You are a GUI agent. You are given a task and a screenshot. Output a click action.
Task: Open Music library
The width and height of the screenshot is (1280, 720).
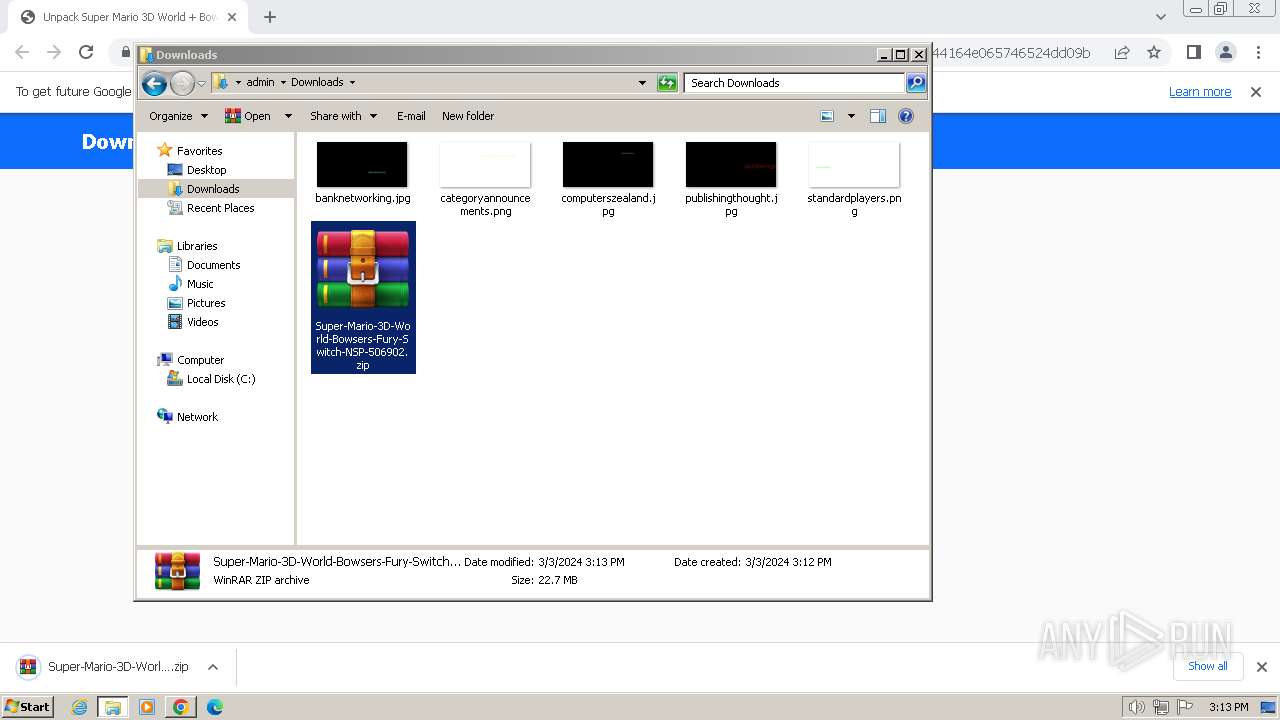pos(200,284)
